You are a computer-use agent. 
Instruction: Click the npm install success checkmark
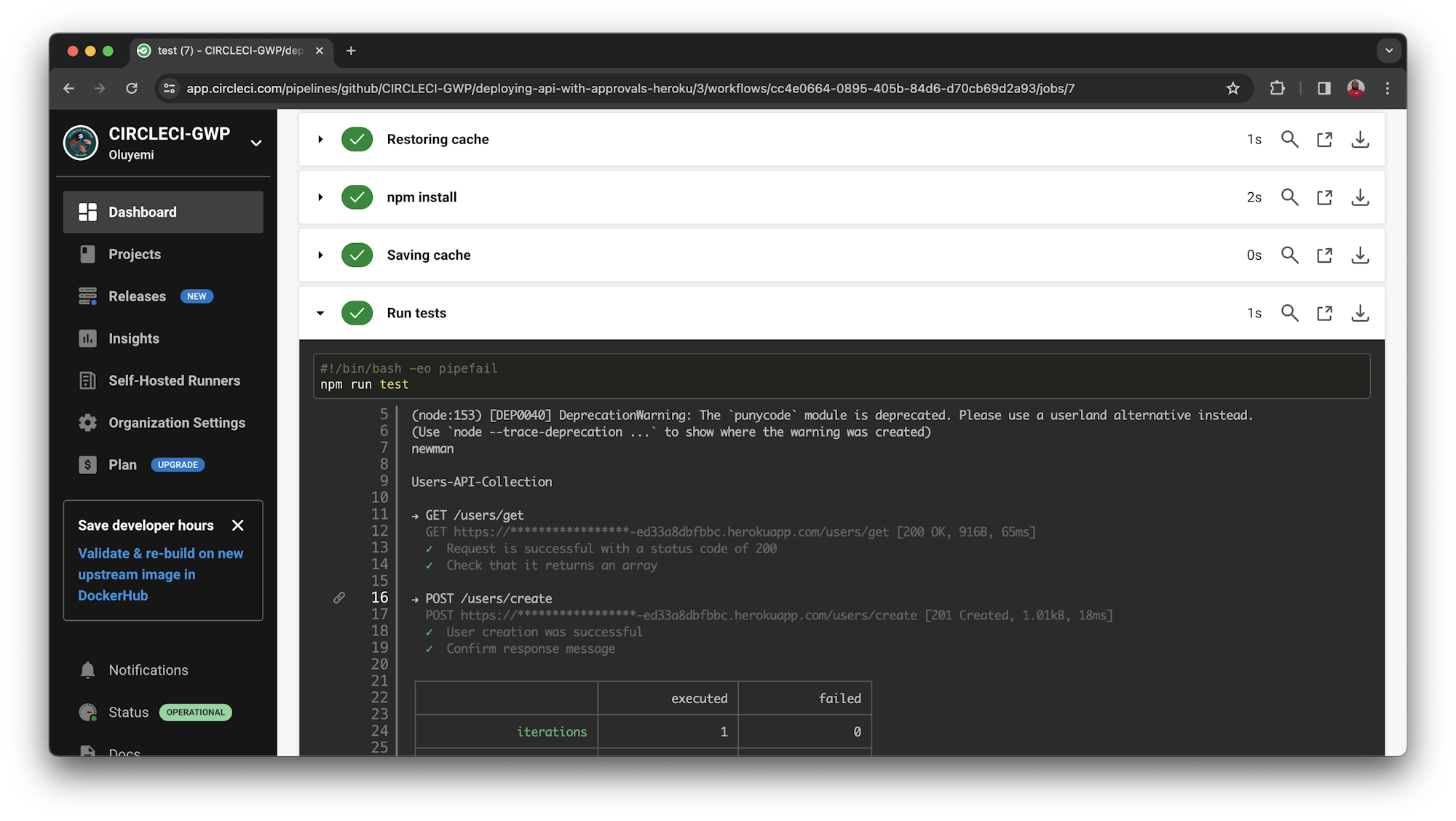point(357,197)
